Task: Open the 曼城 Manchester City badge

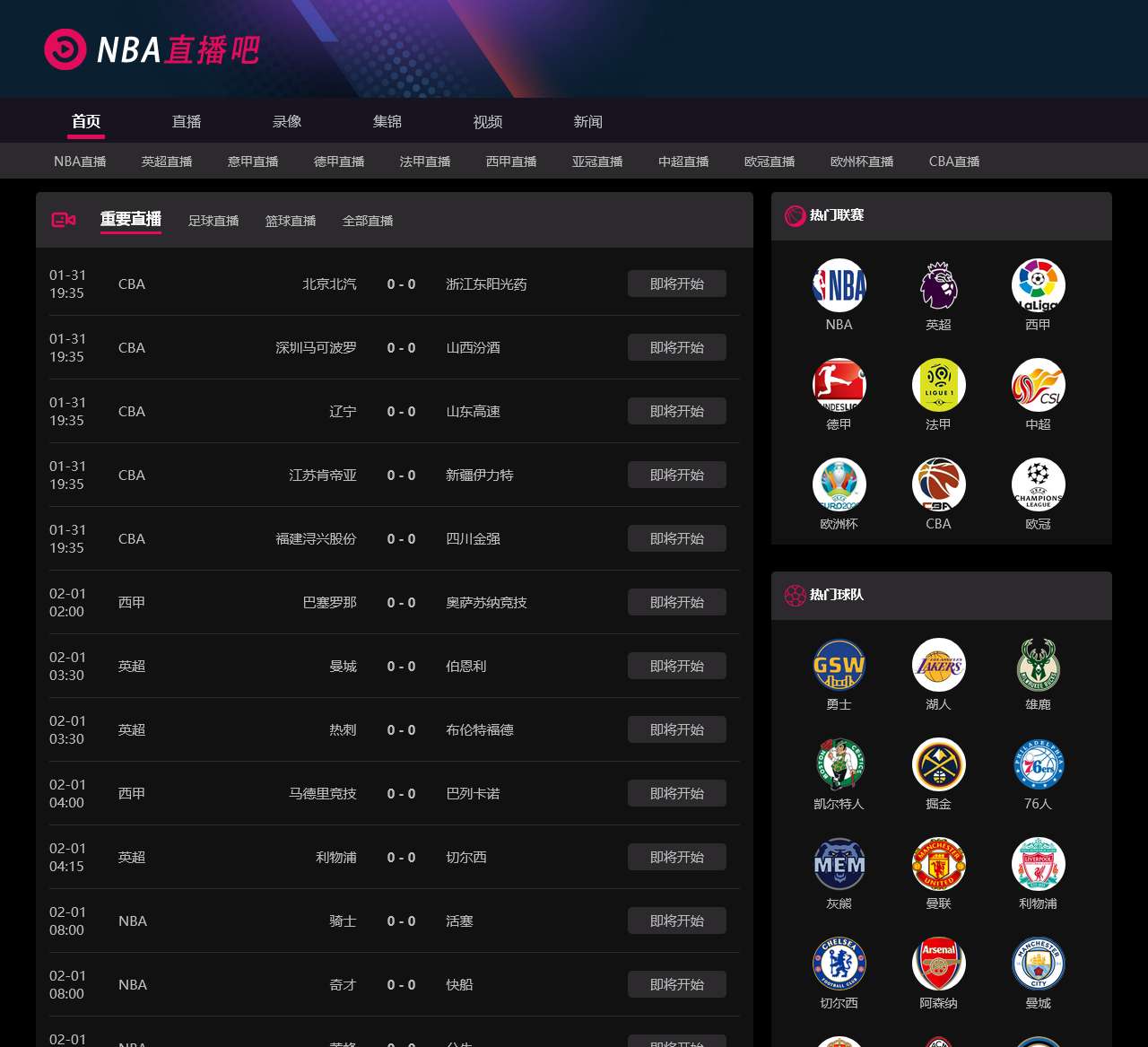Action: click(x=1038, y=963)
